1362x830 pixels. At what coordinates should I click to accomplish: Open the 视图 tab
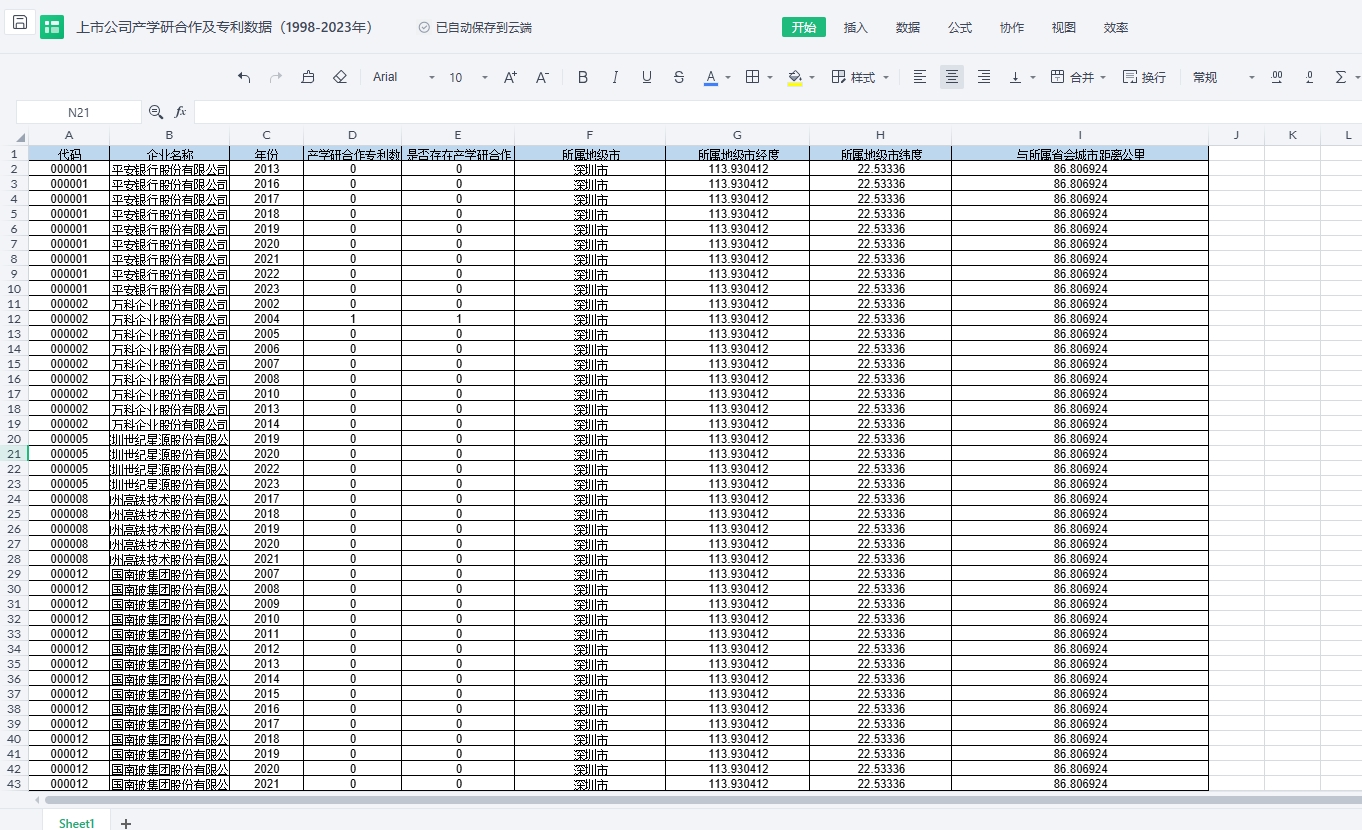pyautogui.click(x=1064, y=28)
